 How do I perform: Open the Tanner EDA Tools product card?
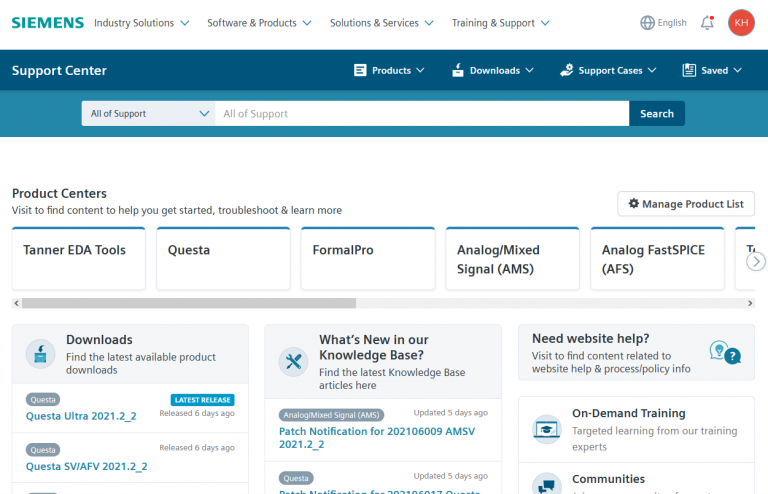pyautogui.click(x=78, y=258)
